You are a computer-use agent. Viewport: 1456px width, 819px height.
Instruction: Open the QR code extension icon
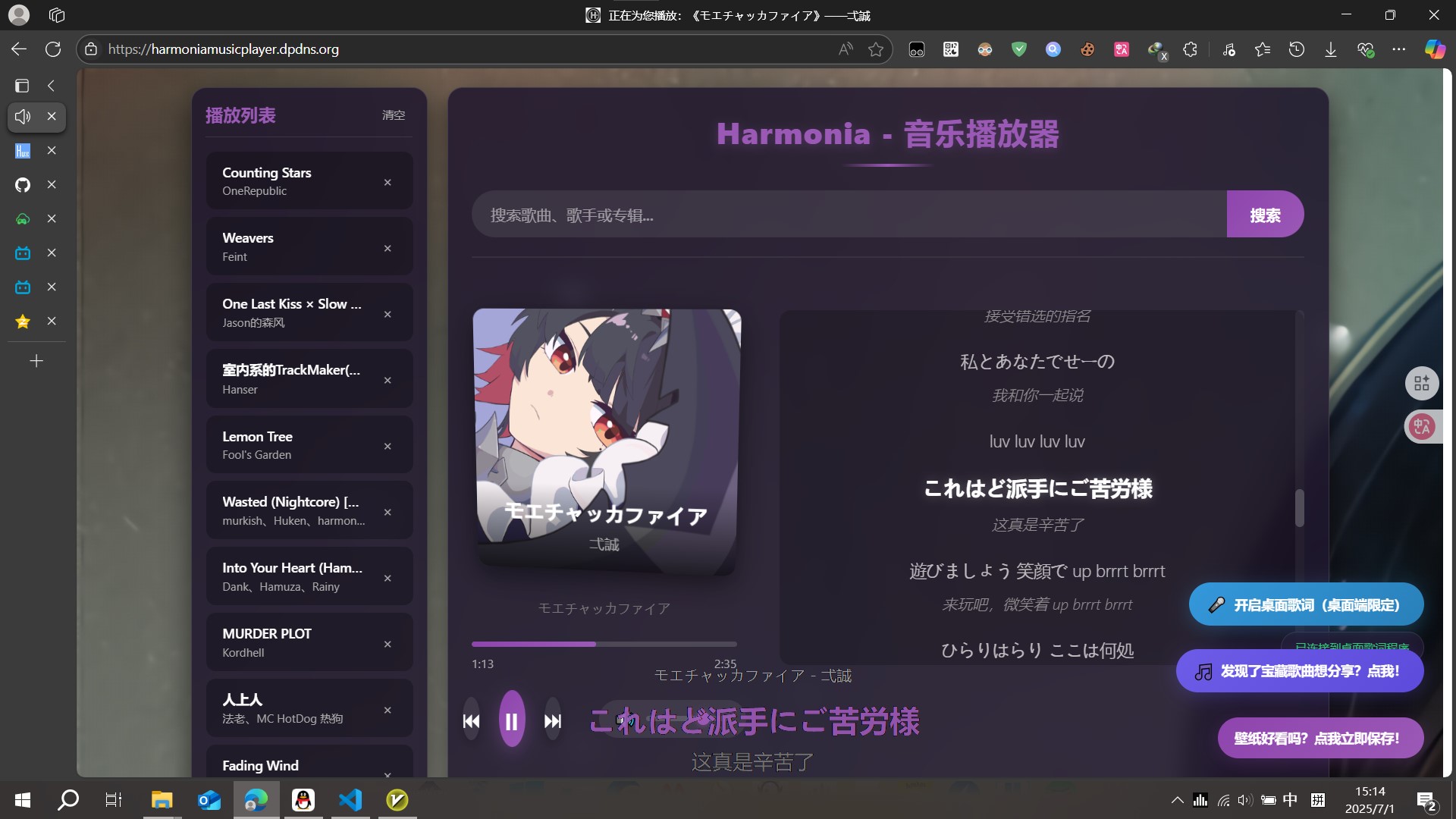point(951,49)
